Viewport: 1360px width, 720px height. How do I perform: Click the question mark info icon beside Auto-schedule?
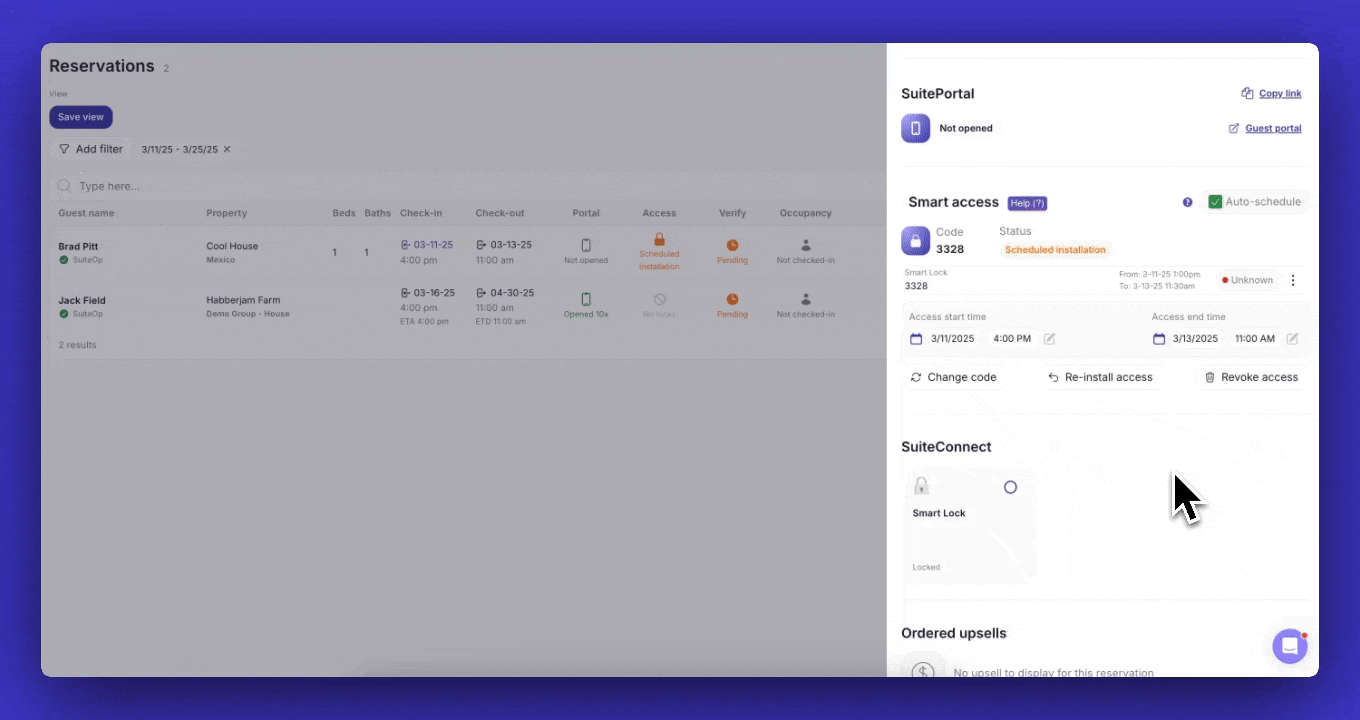click(1187, 202)
